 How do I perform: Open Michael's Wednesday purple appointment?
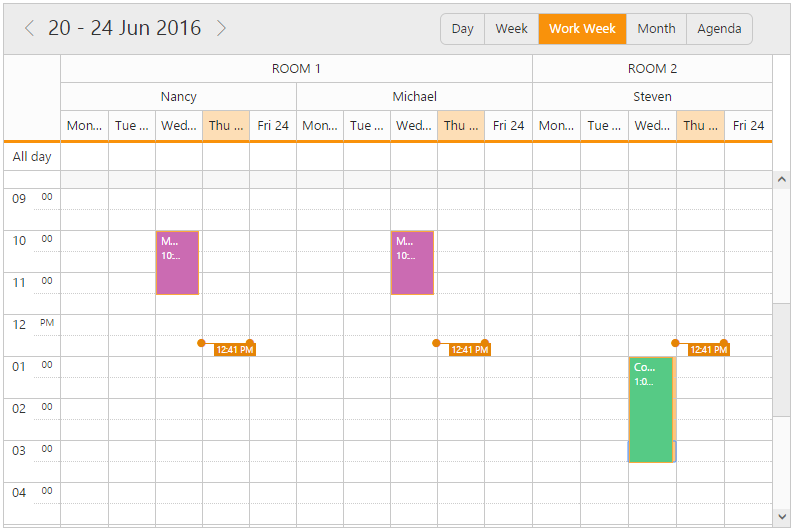tap(412, 263)
